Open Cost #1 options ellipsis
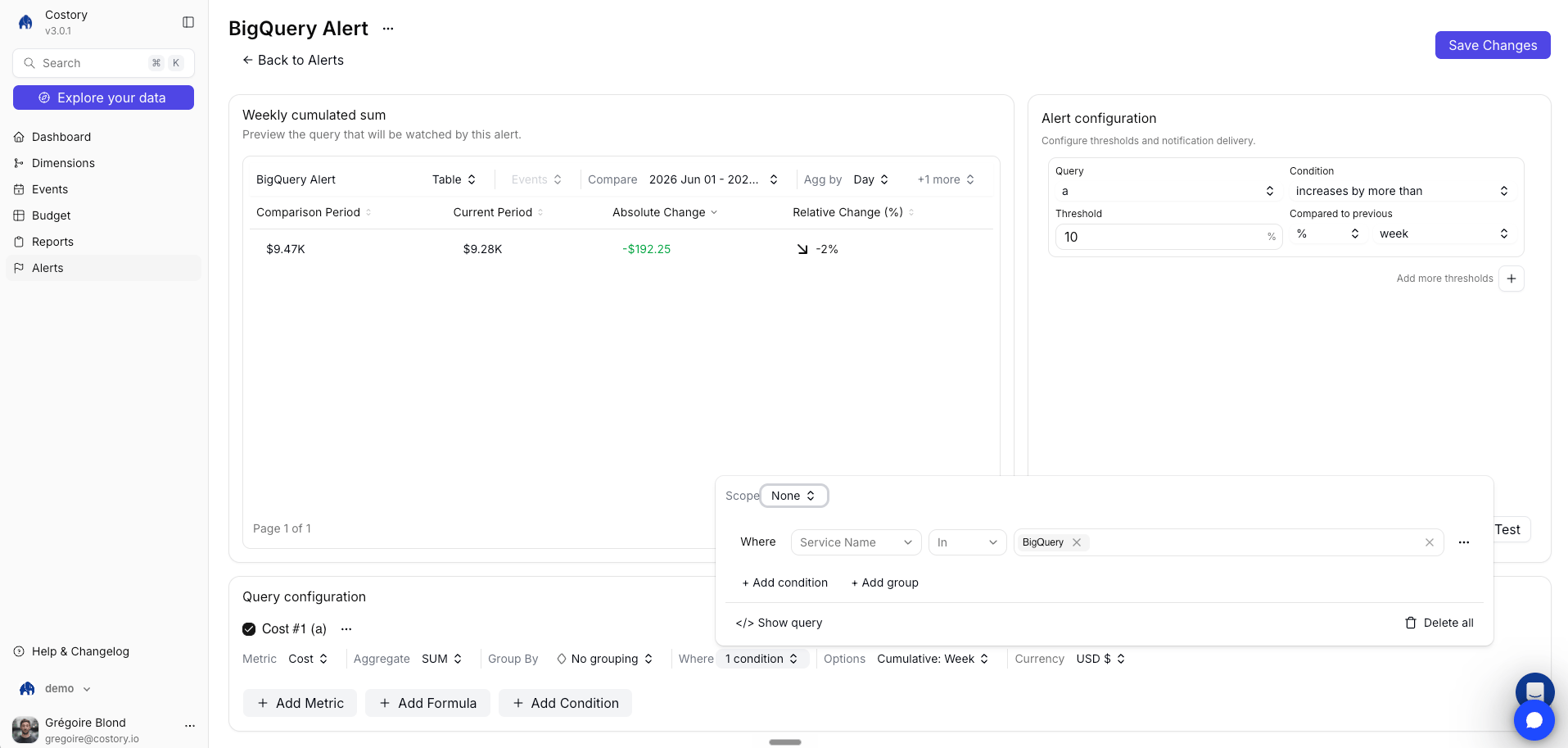This screenshot has height=748, width=1568. (x=346, y=629)
